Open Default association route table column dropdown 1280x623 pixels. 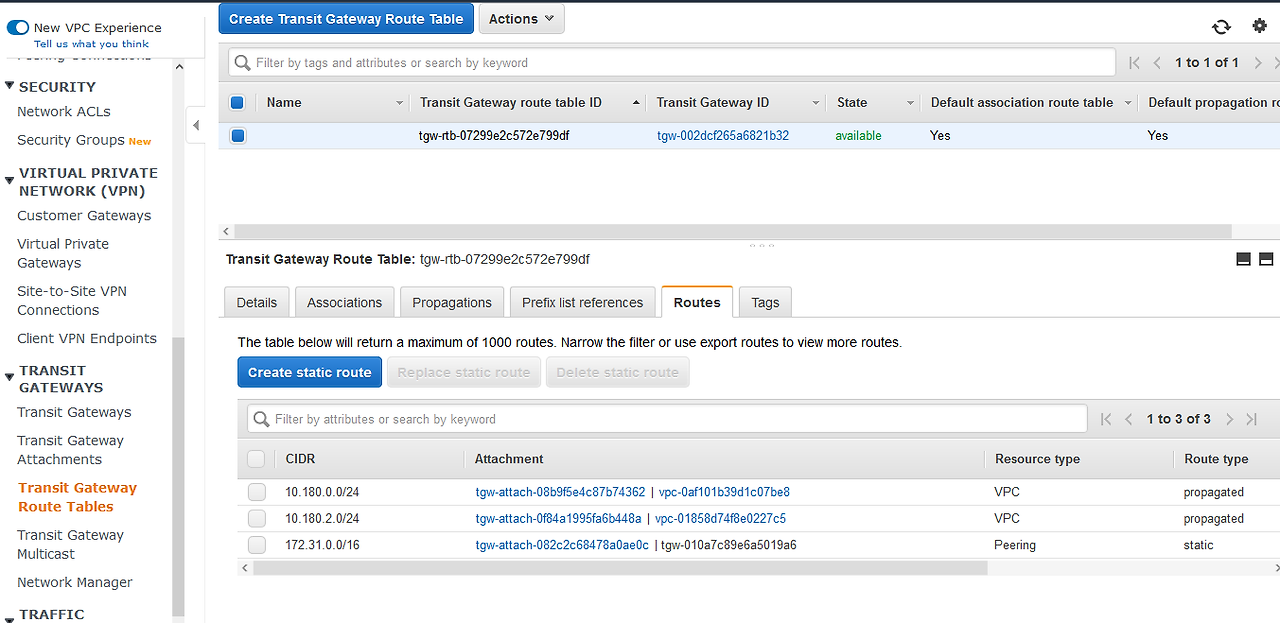coord(1128,103)
